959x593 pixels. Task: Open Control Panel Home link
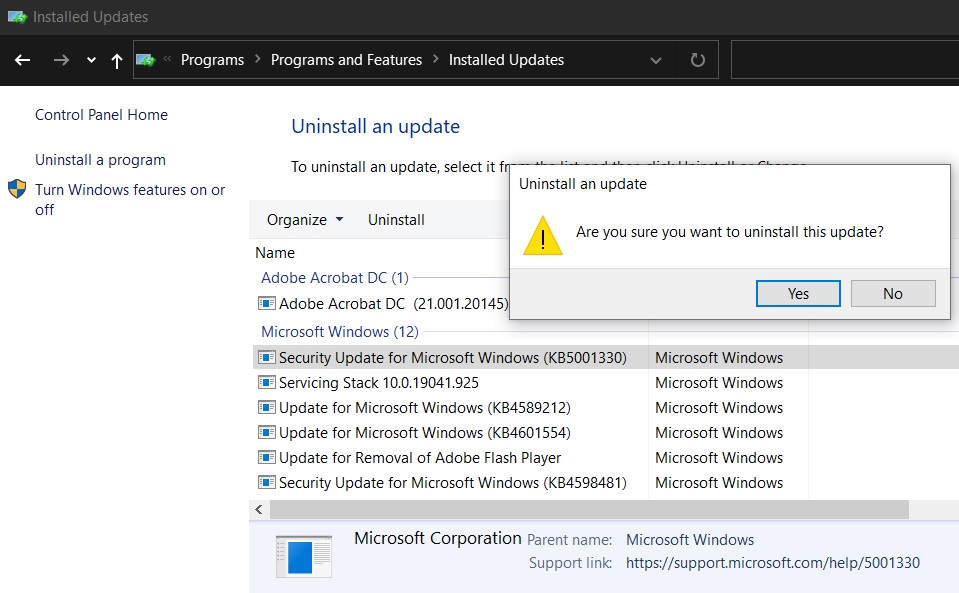(101, 115)
